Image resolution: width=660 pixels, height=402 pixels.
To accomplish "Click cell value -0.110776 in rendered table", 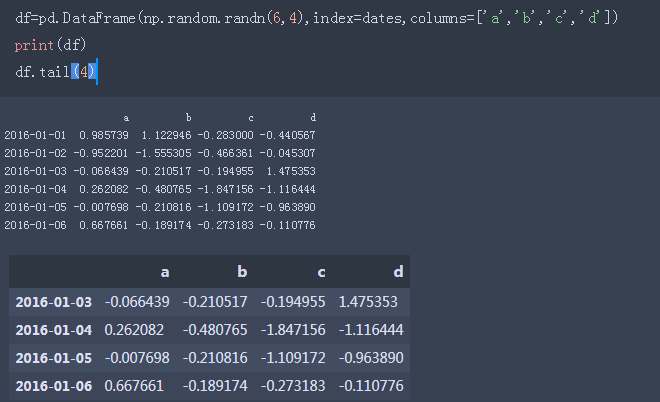I will tap(371, 386).
